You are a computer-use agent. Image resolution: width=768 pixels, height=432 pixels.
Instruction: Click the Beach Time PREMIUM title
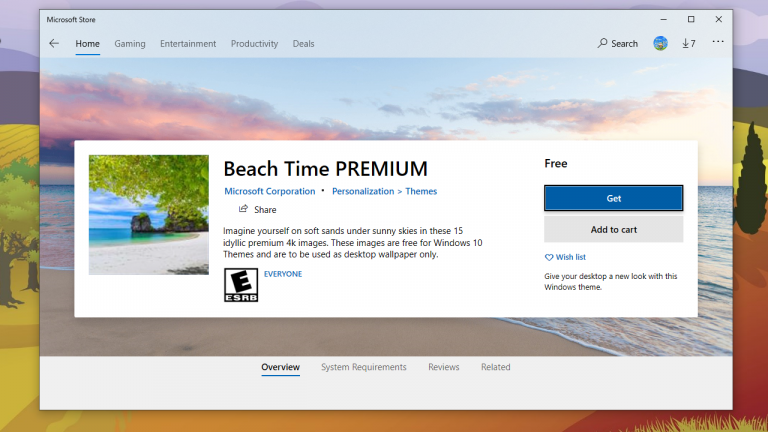[326, 169]
